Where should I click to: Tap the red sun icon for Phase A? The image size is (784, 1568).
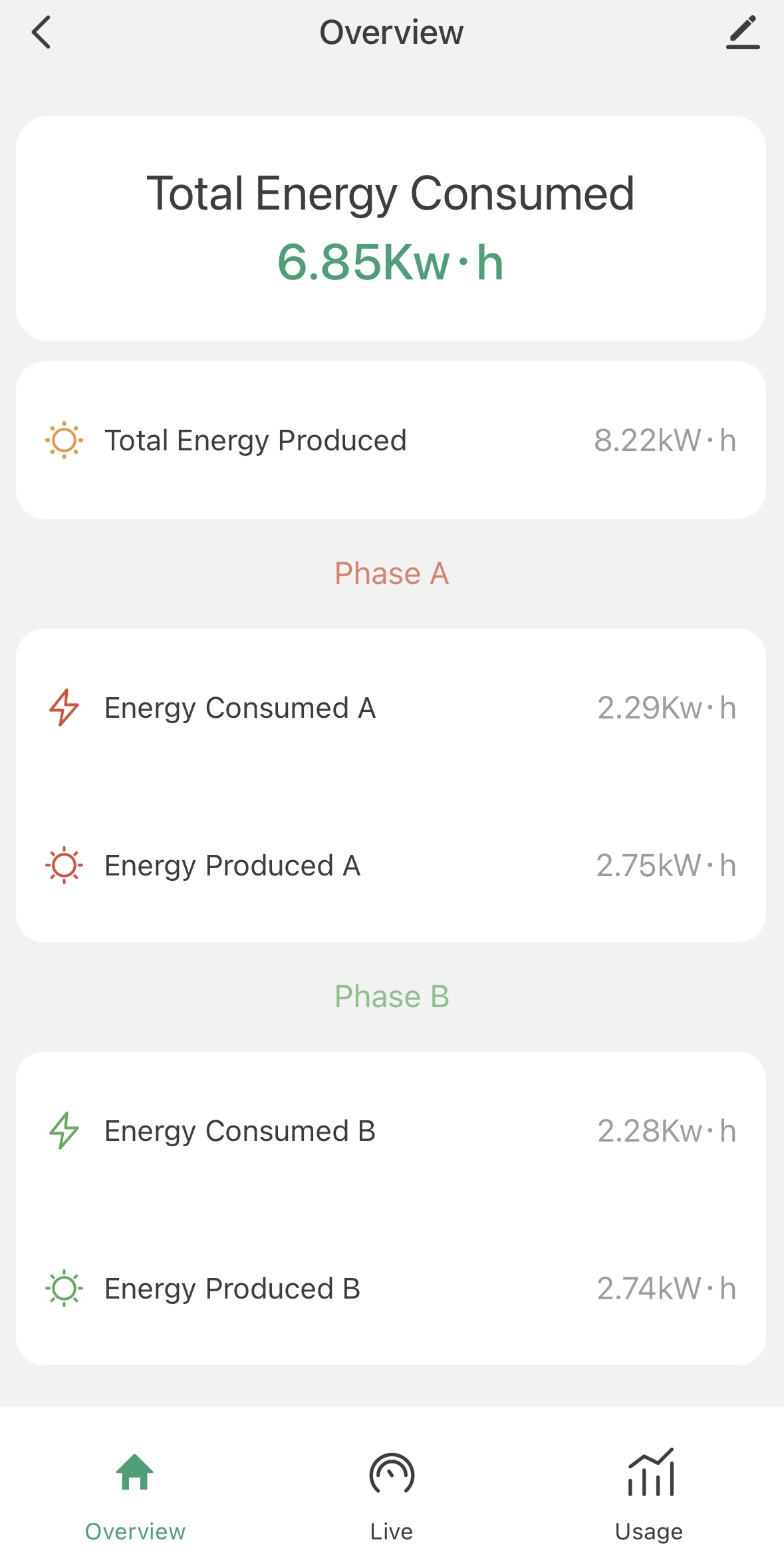(x=64, y=865)
